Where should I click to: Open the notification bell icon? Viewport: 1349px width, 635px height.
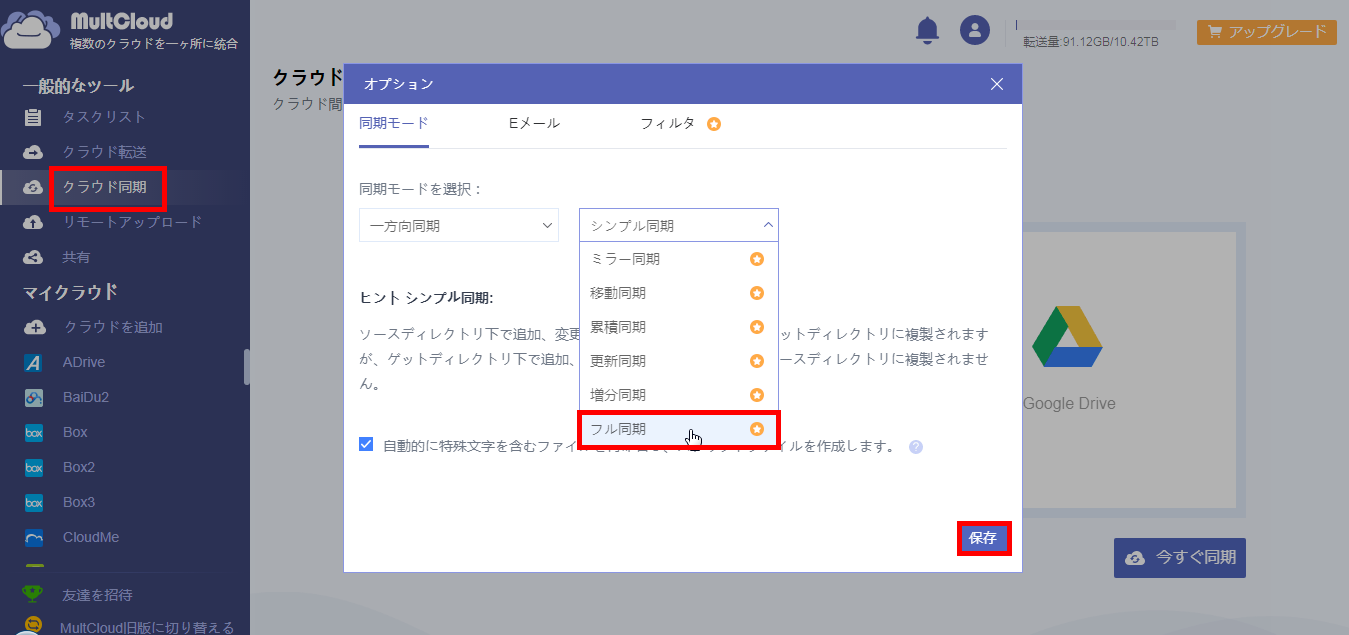click(927, 30)
